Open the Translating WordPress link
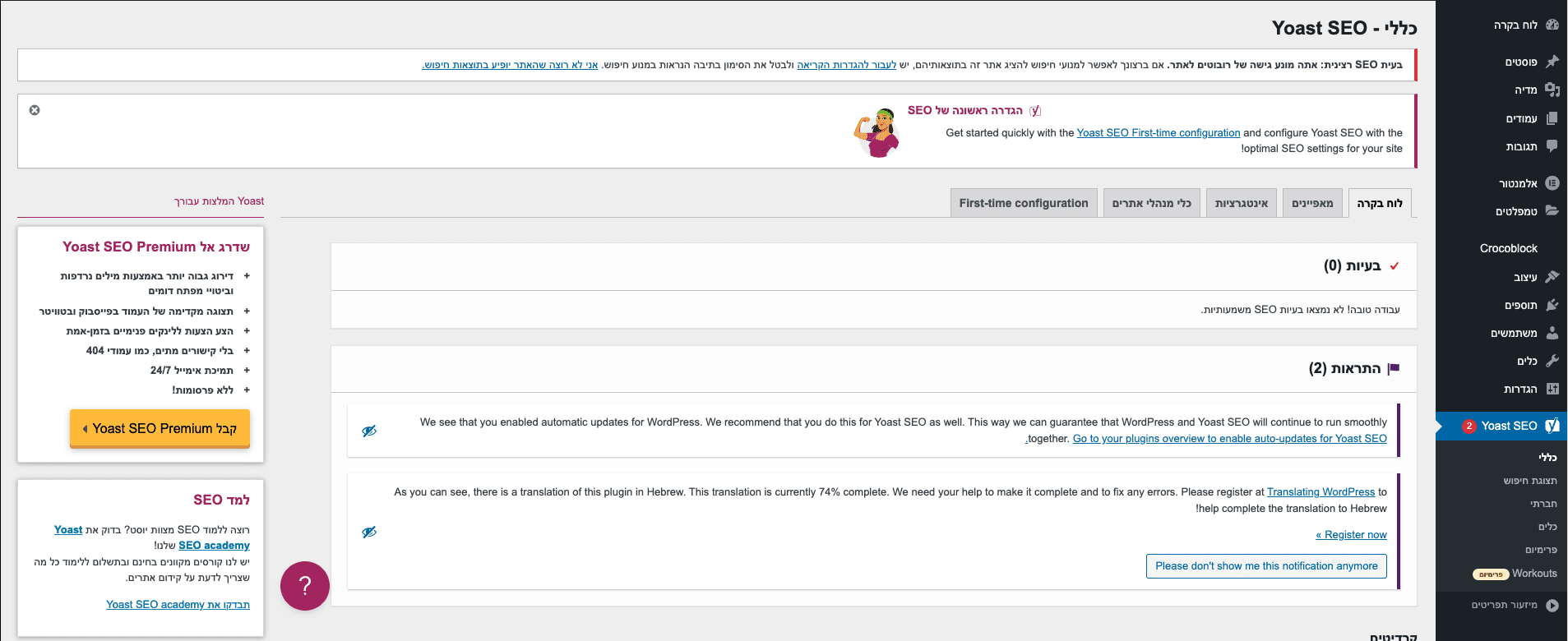Screen dimensions: 1568x641 click(1321, 492)
